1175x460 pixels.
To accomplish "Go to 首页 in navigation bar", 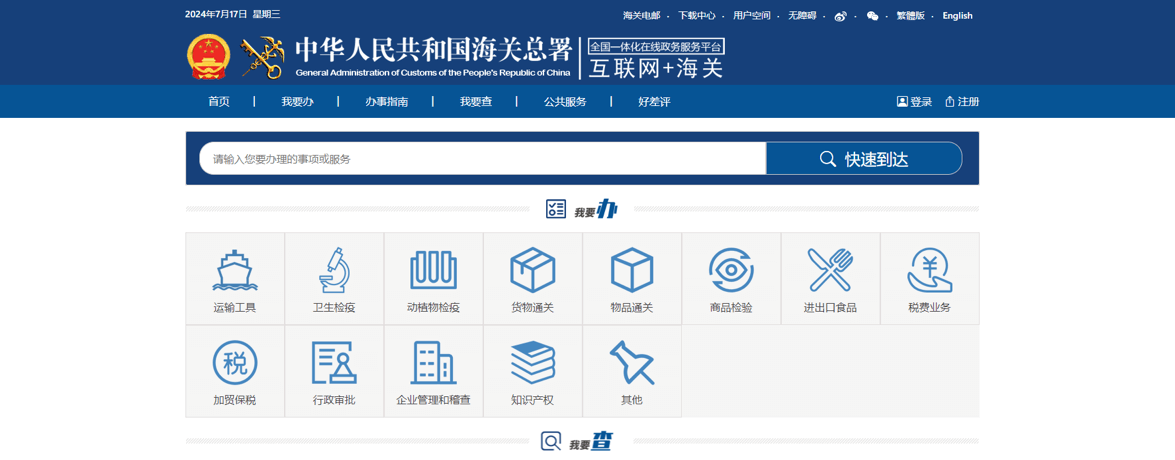I will 219,102.
